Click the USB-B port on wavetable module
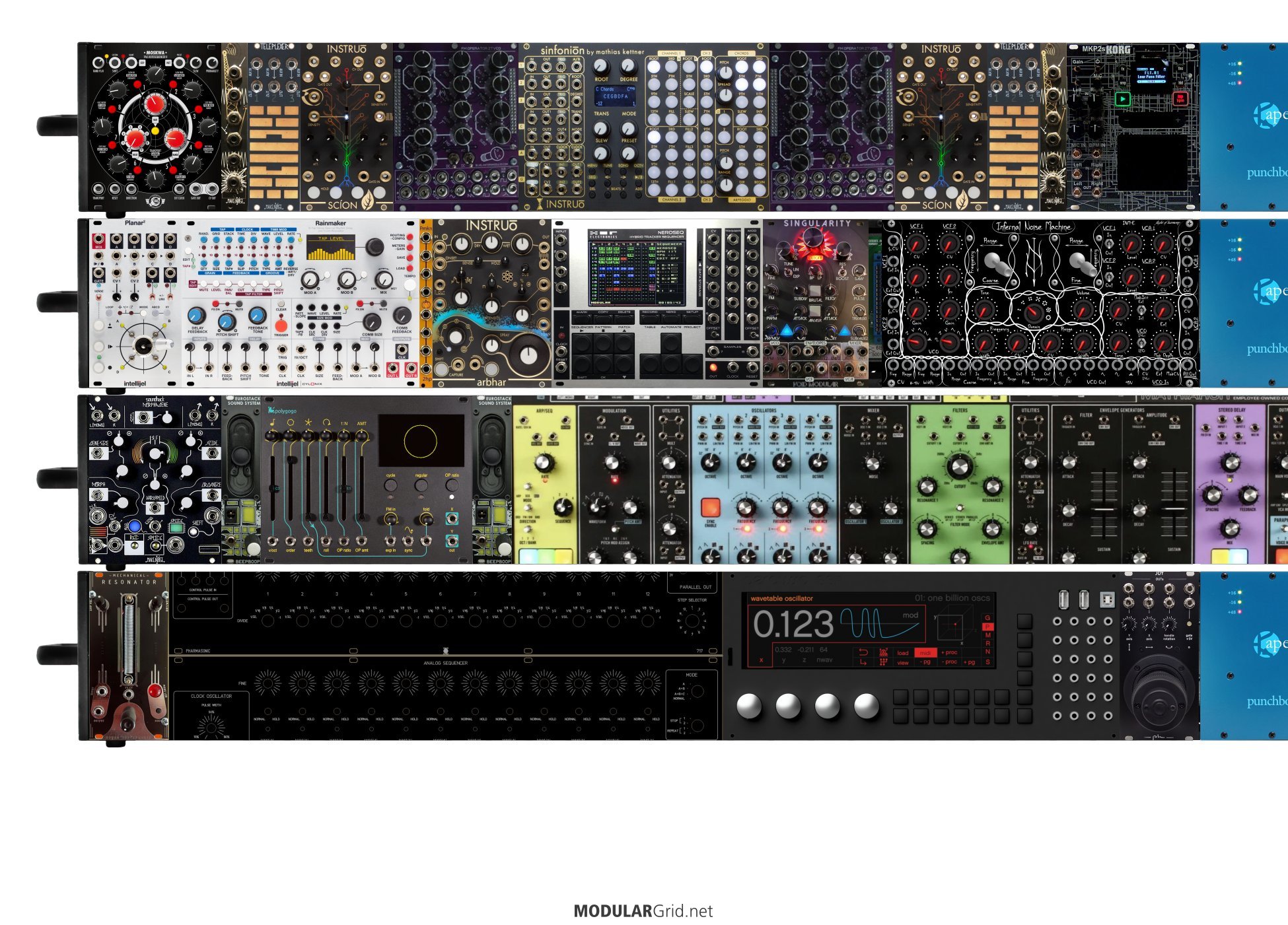 tap(1107, 600)
